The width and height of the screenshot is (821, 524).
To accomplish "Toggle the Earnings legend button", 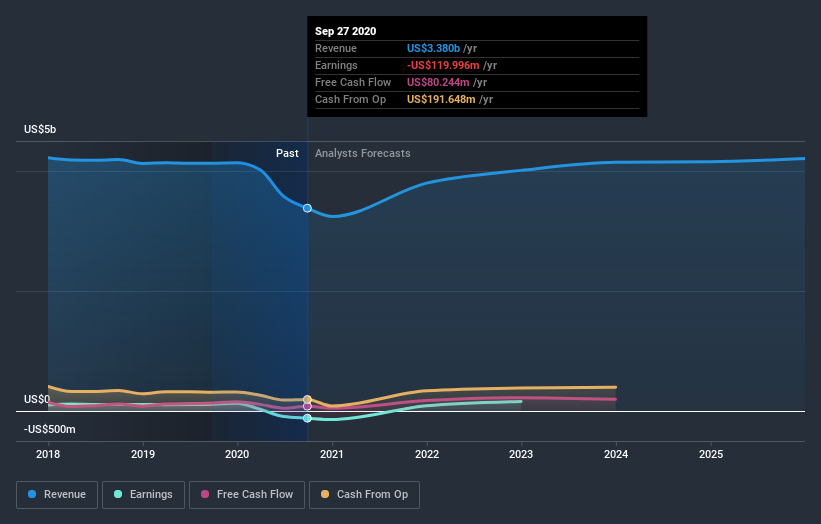I will (x=143, y=495).
